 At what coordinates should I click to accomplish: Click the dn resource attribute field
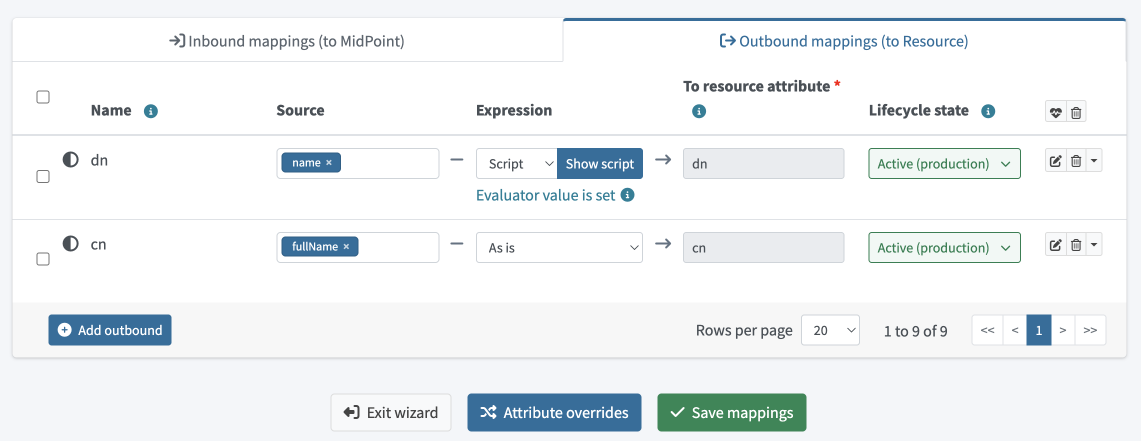click(763, 164)
